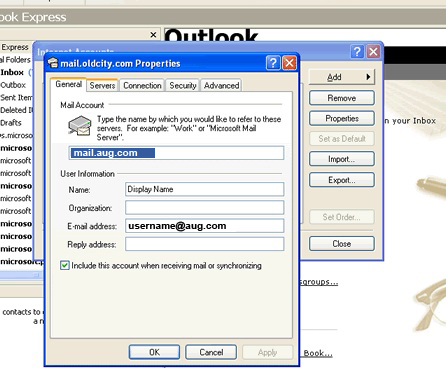This screenshot has width=446, height=368.
Task: Close the Internet Accounts window
Action: click(x=374, y=52)
